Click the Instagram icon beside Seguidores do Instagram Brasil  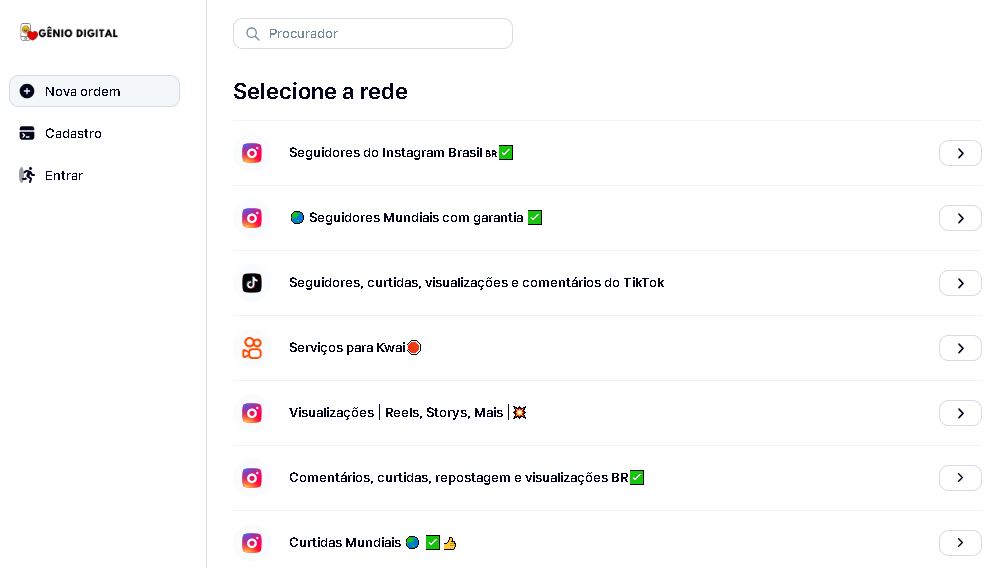[x=252, y=153]
